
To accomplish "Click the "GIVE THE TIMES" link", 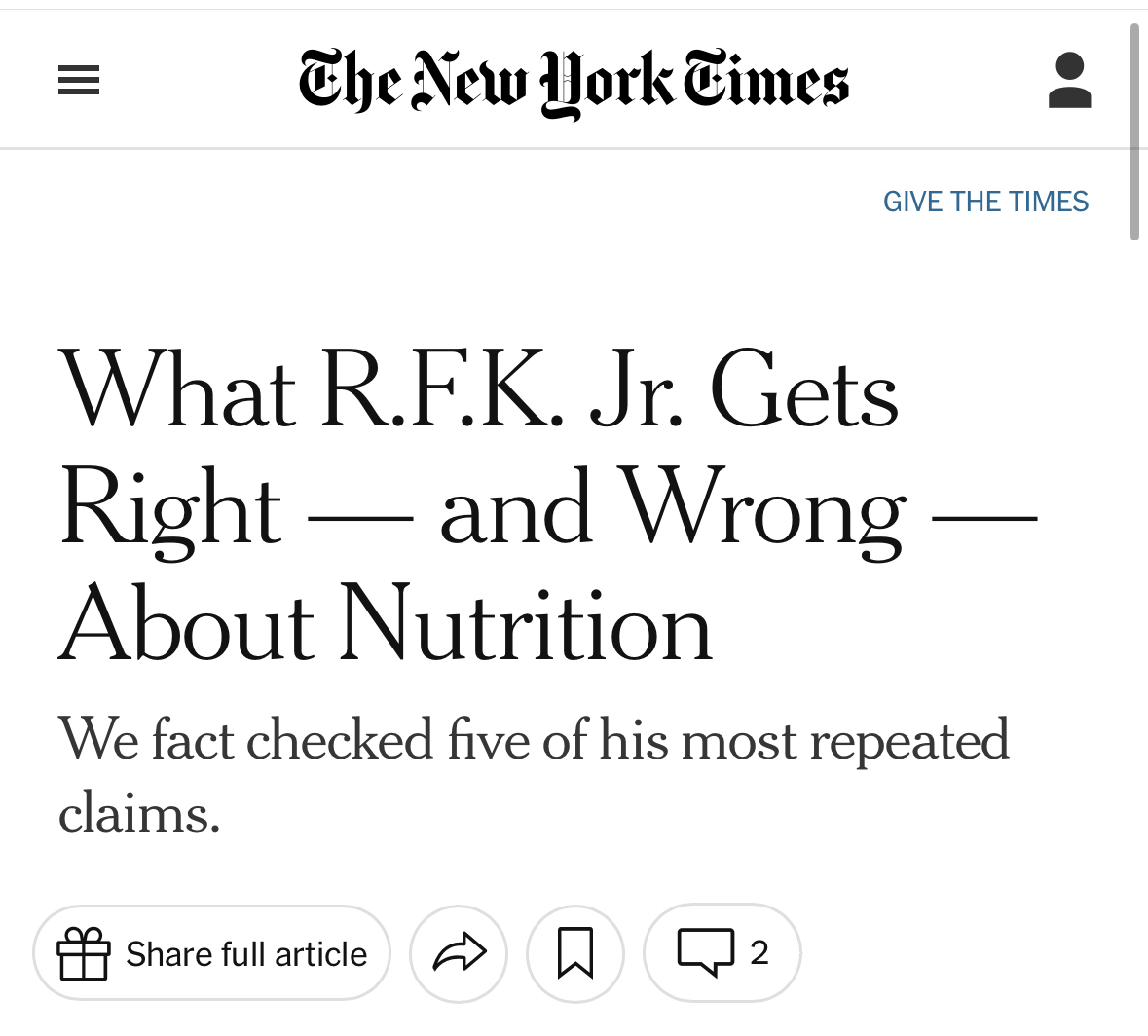I will point(985,202).
